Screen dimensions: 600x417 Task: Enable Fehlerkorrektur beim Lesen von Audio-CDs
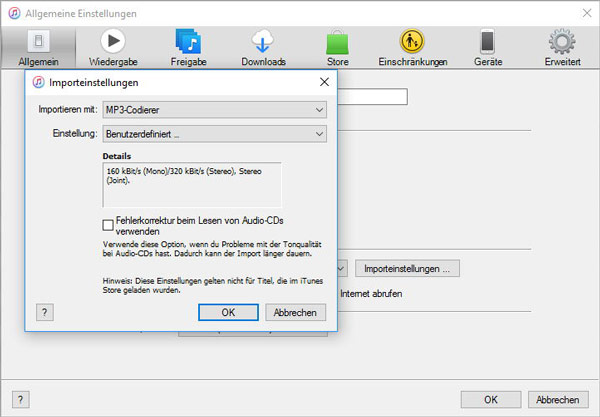click(108, 225)
